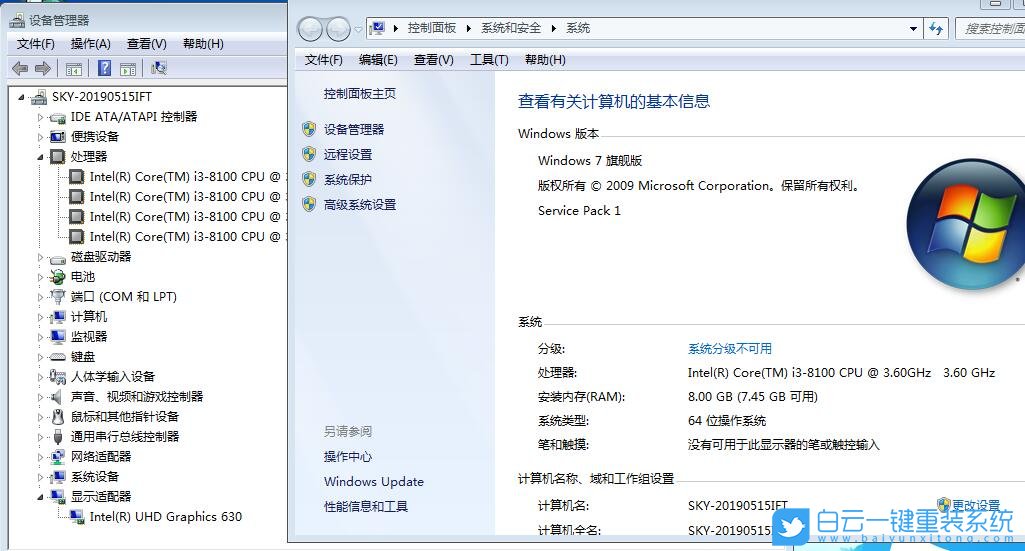Screen dimensions: 1025x551
Task: Select 处理器 category in device tree
Action: [89, 156]
